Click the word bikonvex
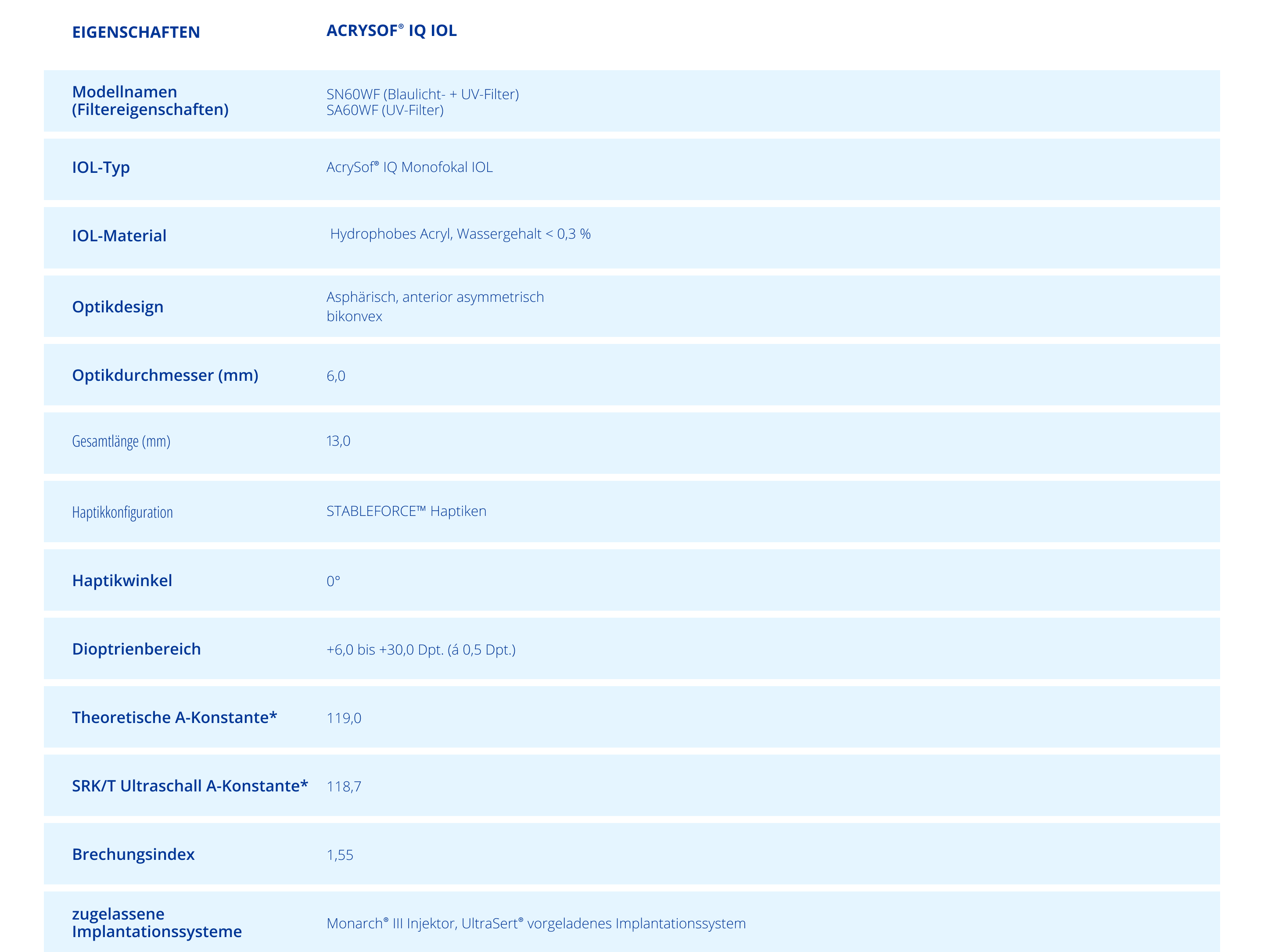Image resolution: width=1264 pixels, height=952 pixels. (x=354, y=316)
